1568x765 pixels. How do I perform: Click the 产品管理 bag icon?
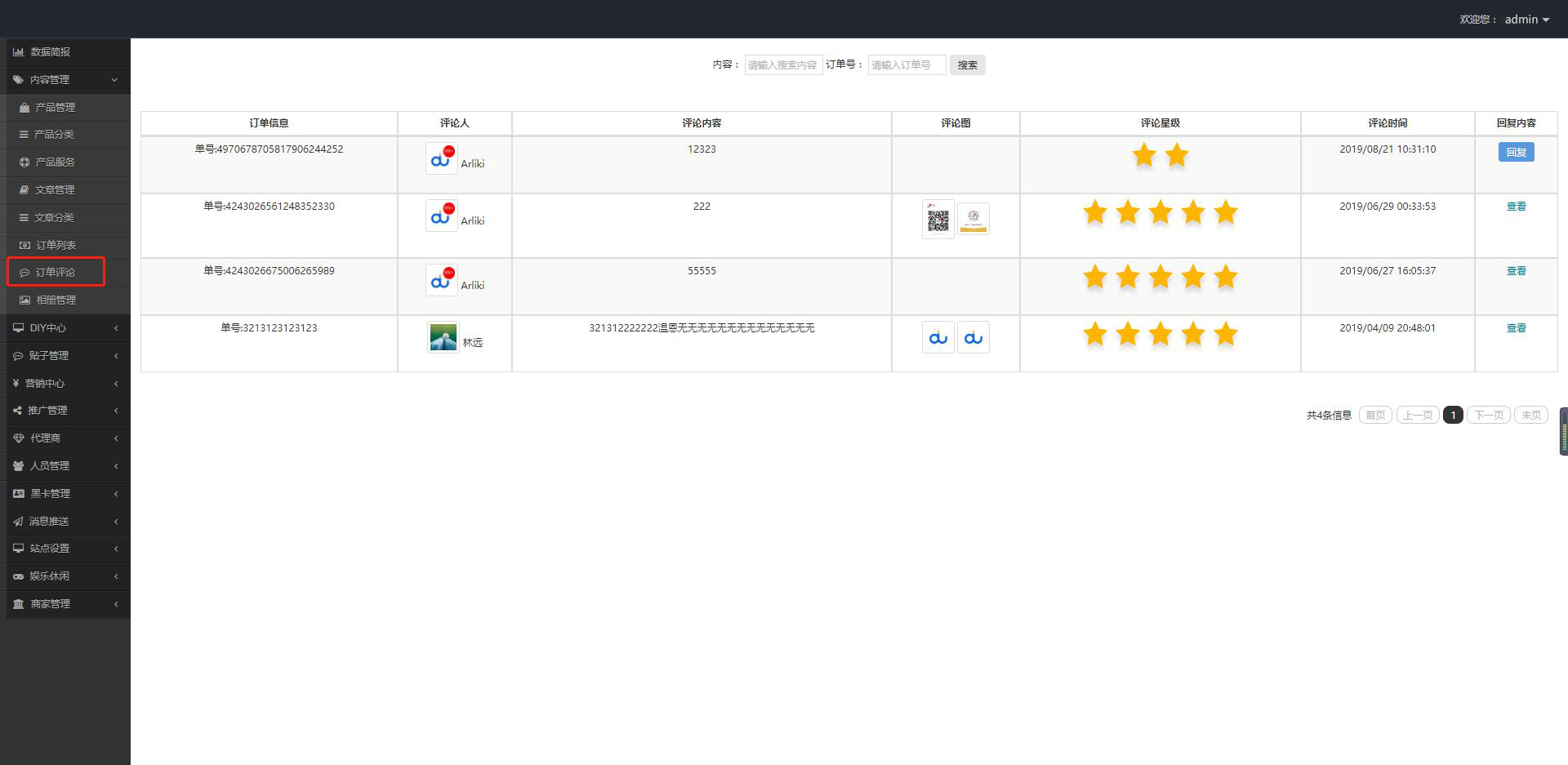(x=24, y=108)
